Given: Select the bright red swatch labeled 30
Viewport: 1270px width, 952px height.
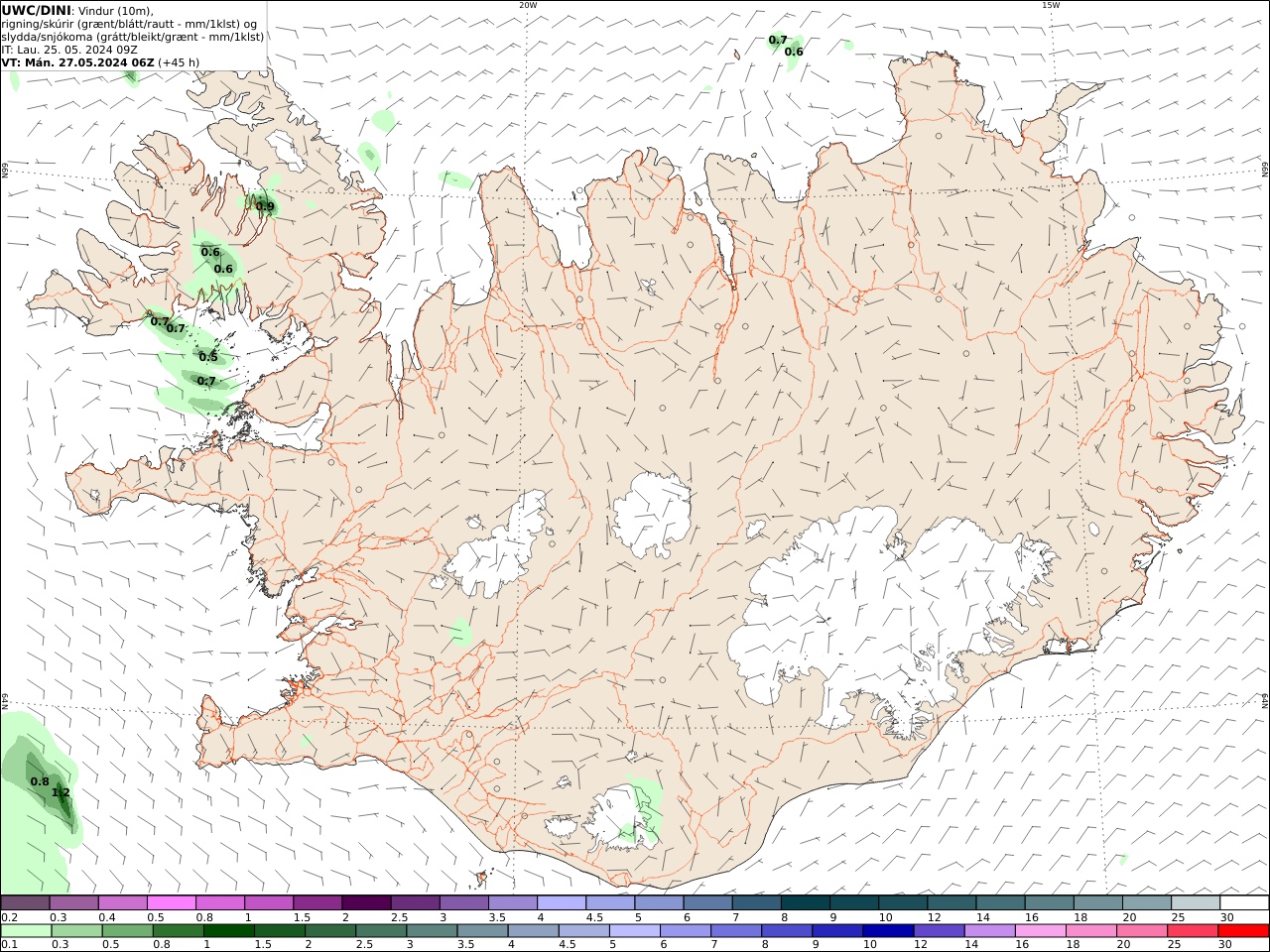Looking at the screenshot, I should click(x=1243, y=930).
